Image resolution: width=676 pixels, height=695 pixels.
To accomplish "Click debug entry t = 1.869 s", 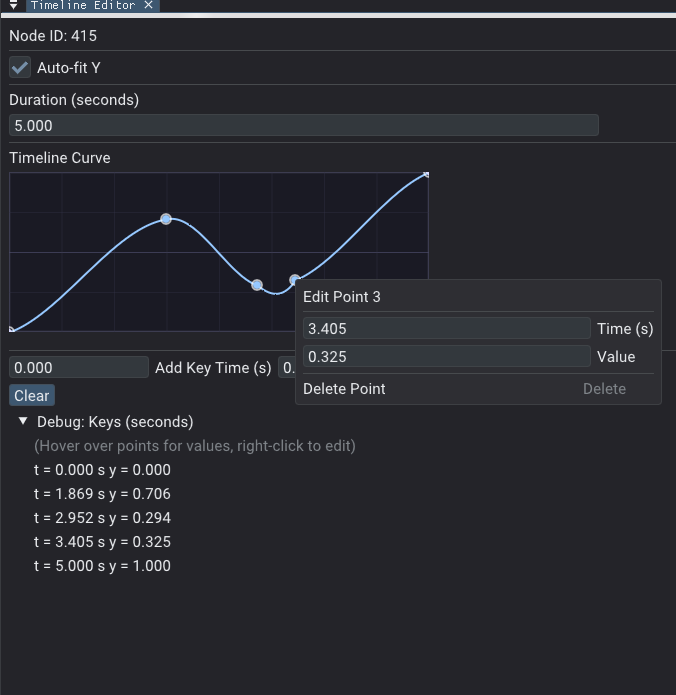I will [x=102, y=494].
